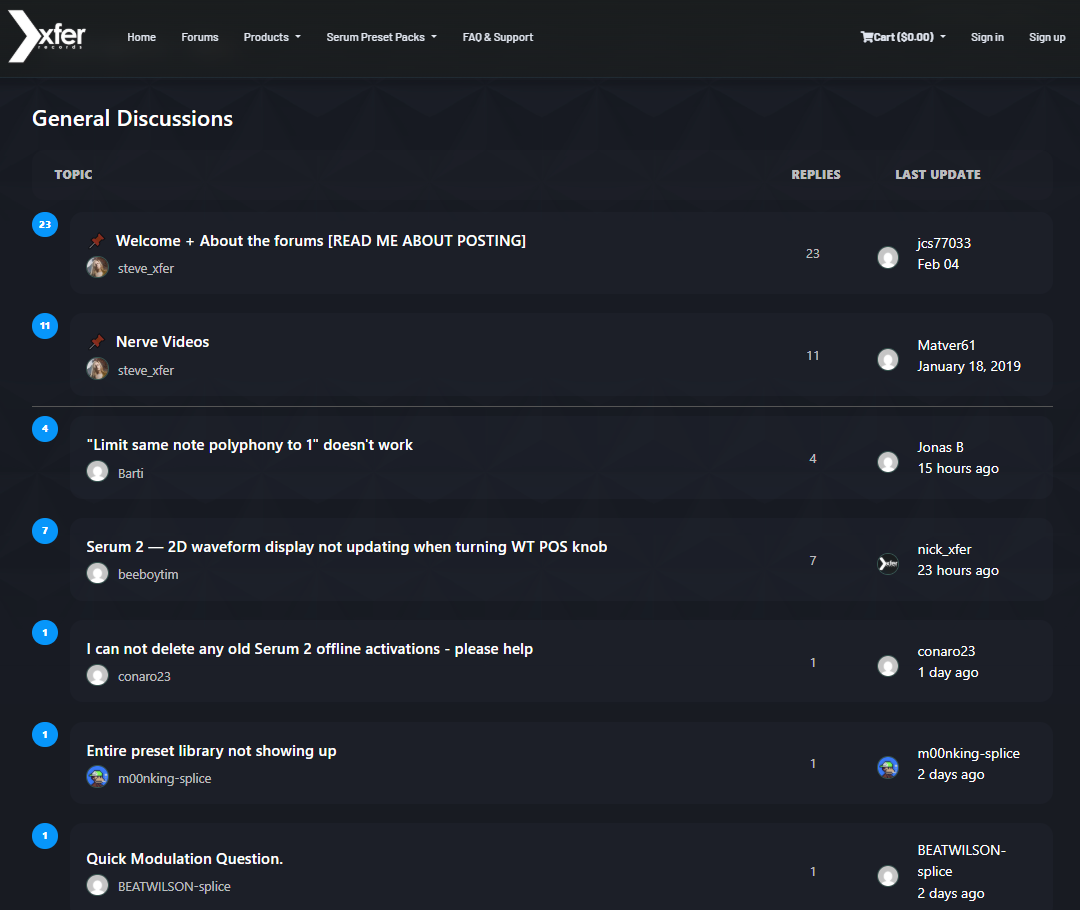Screen dimensions: 1080x910
Task: Click the pin icon beside Nerve Videos
Action: (97, 342)
